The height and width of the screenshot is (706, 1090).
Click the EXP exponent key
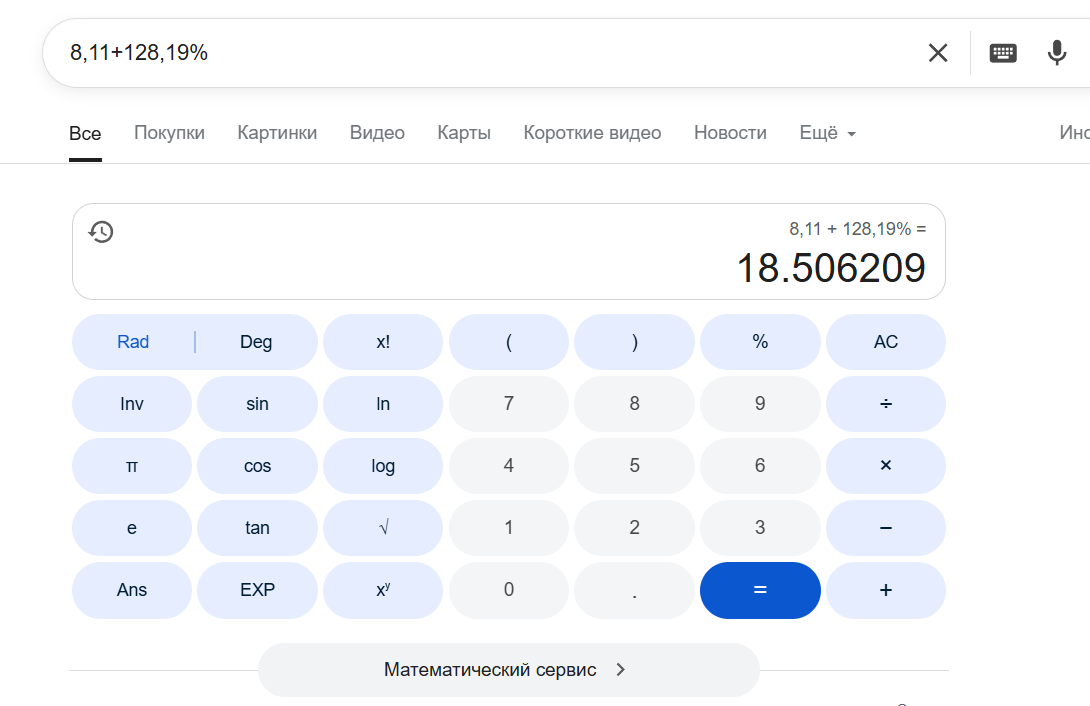(257, 590)
